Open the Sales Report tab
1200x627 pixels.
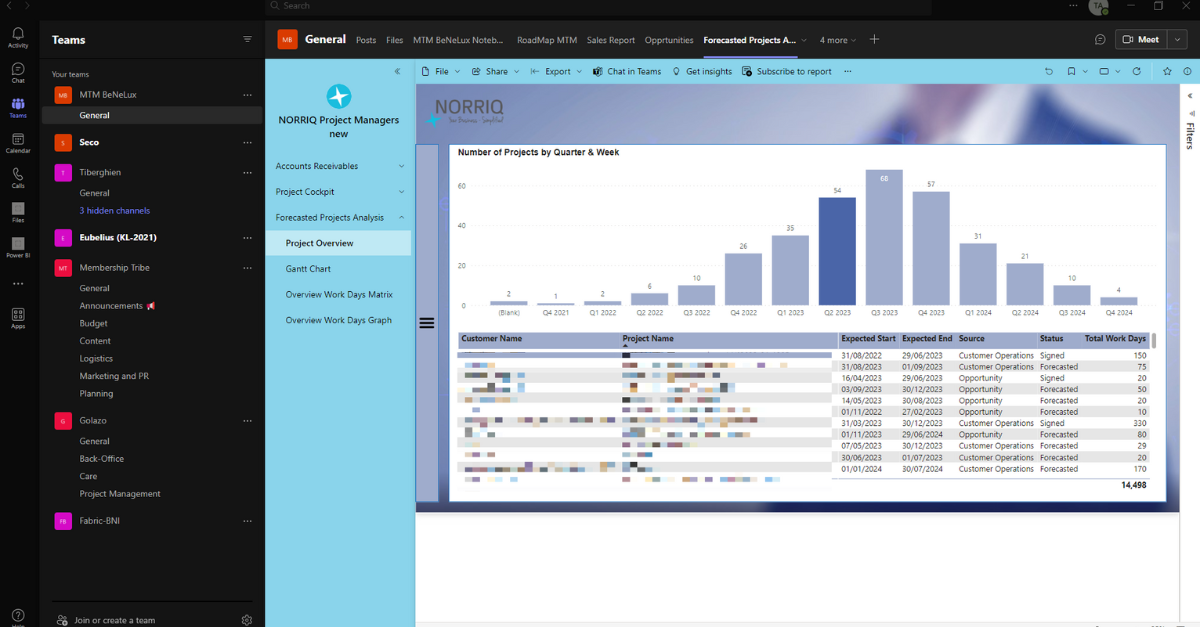pyautogui.click(x=611, y=40)
